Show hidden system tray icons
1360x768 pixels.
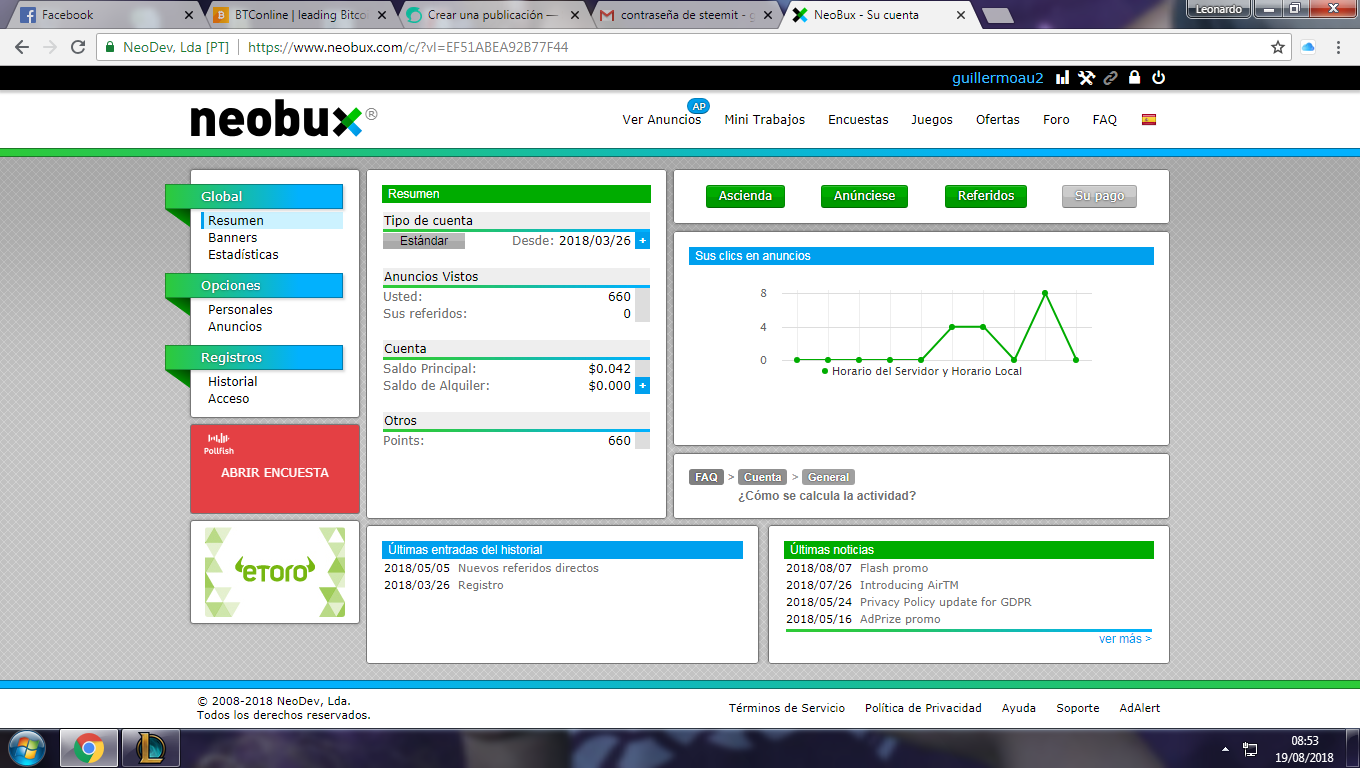point(1226,748)
